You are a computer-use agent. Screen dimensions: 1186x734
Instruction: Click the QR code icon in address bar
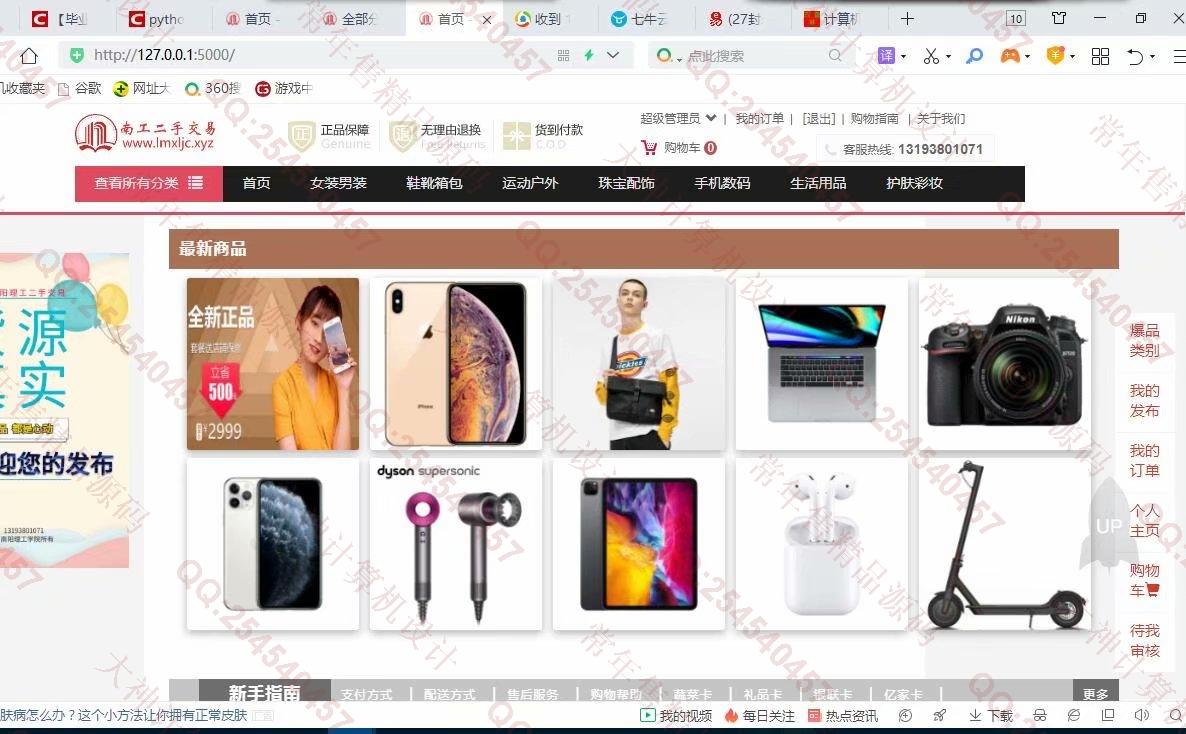coord(564,55)
